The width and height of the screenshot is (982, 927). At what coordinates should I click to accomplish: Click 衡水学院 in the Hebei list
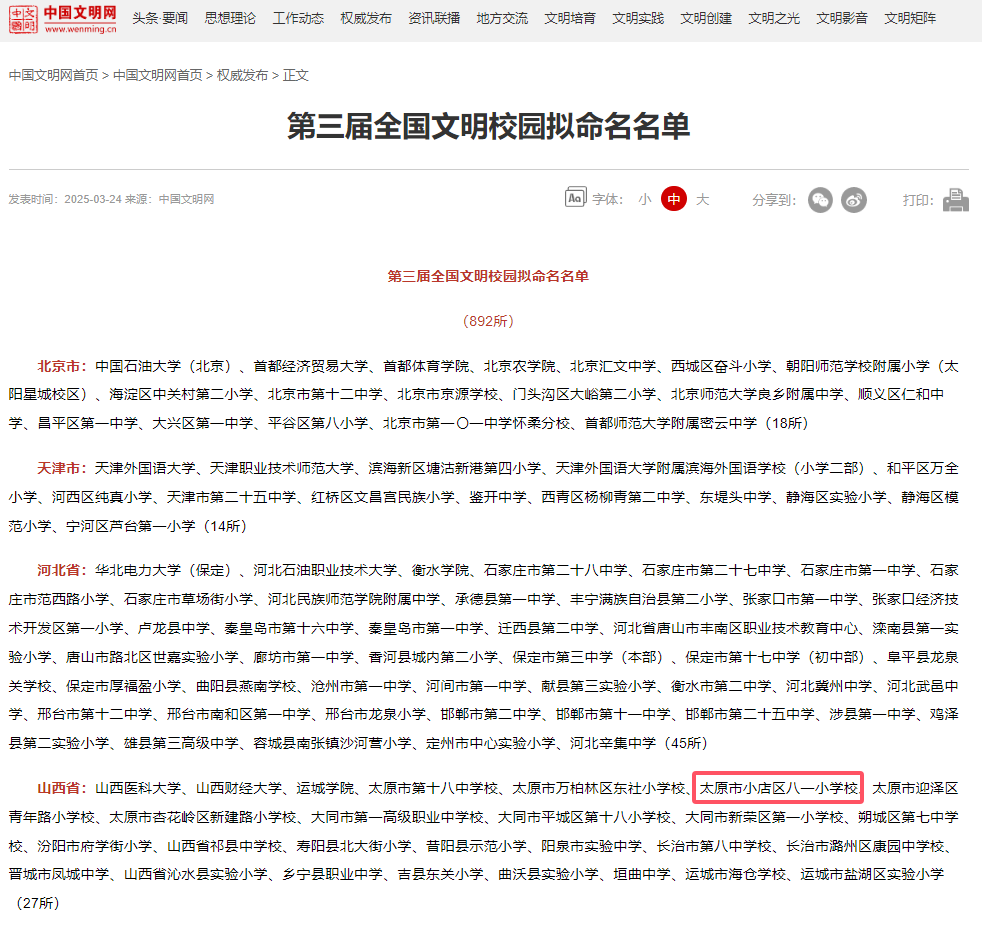440,570
